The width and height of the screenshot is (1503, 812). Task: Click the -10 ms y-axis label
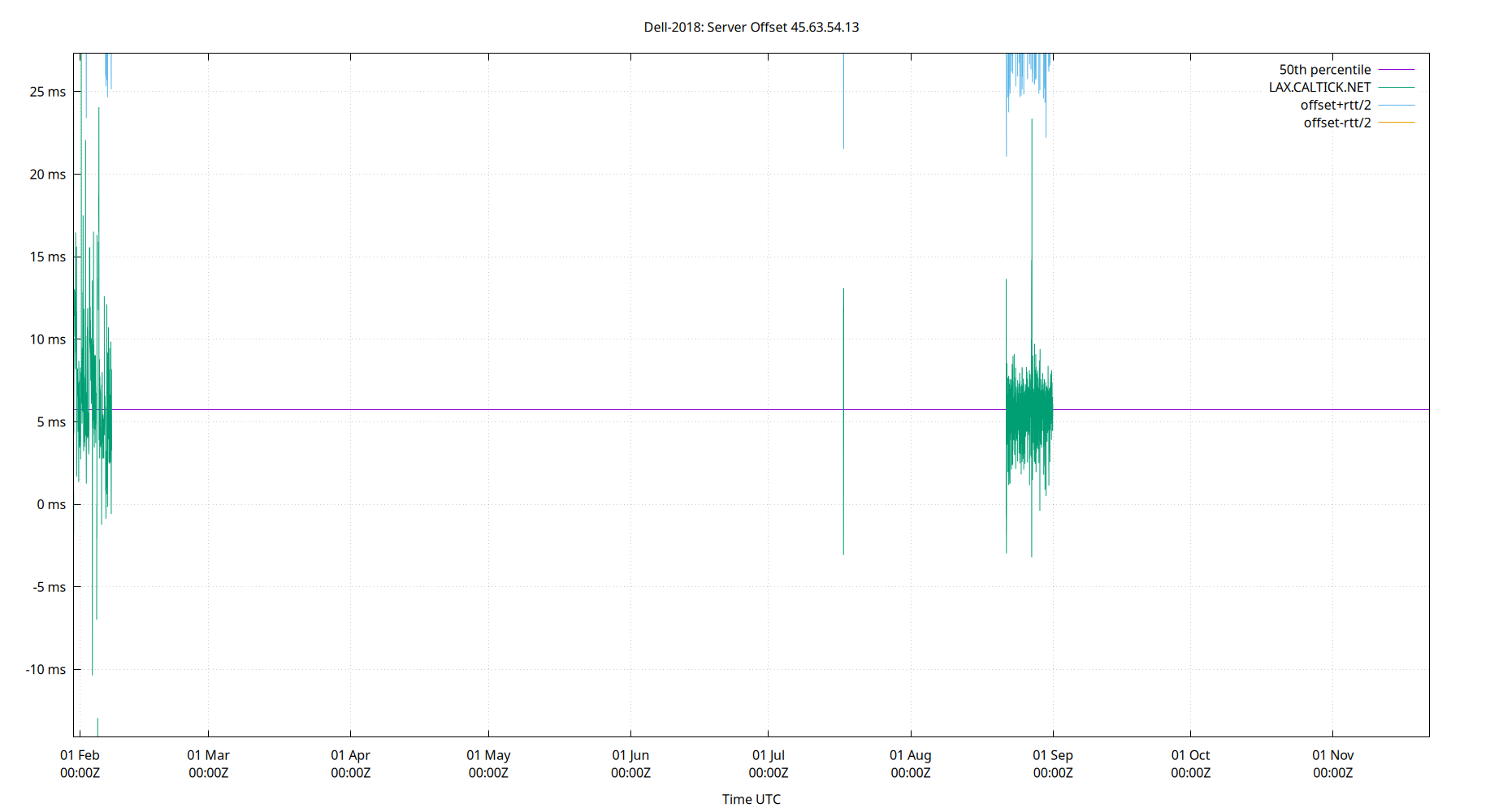pos(45,670)
